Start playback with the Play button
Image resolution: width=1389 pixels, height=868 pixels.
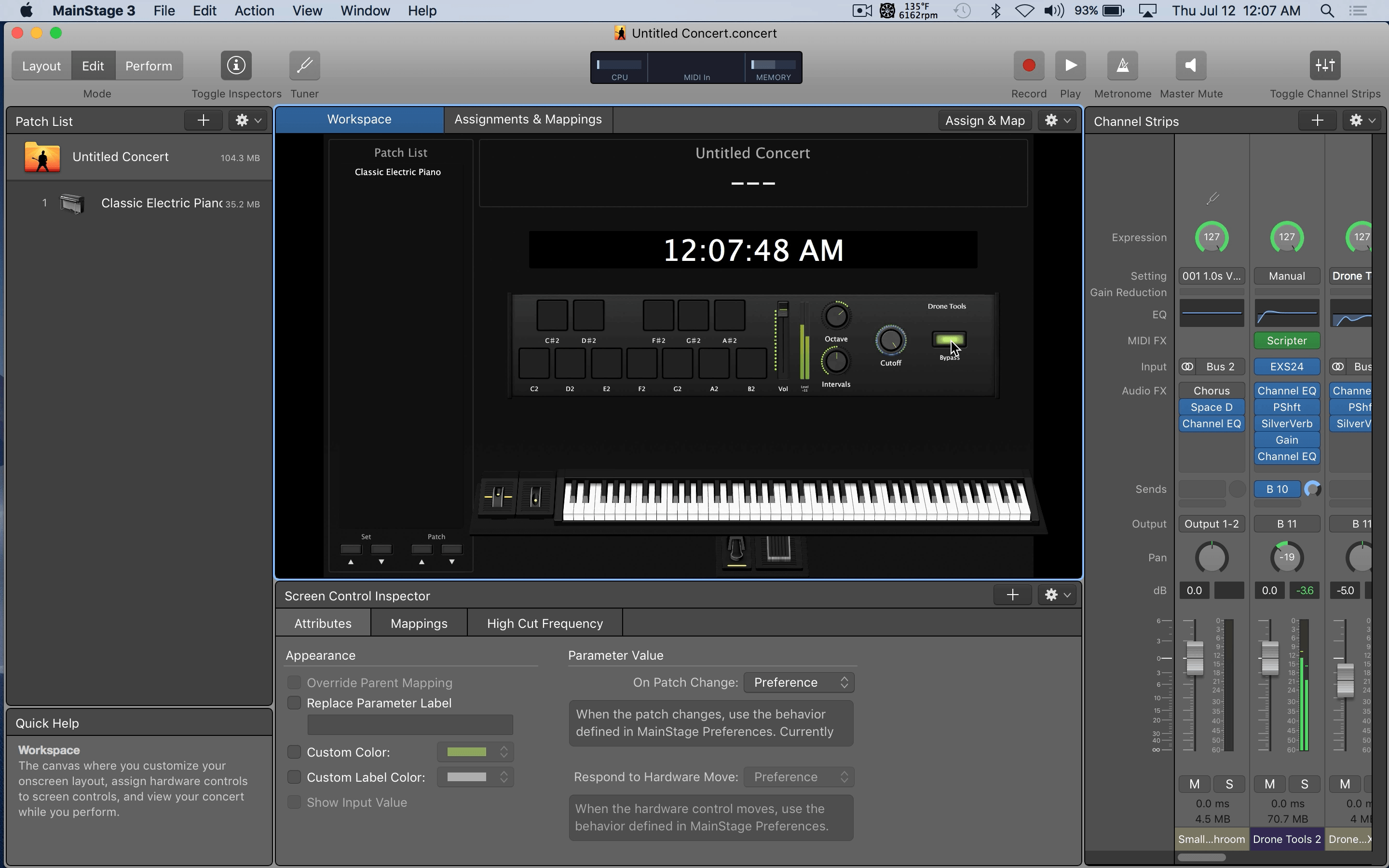(1070, 66)
